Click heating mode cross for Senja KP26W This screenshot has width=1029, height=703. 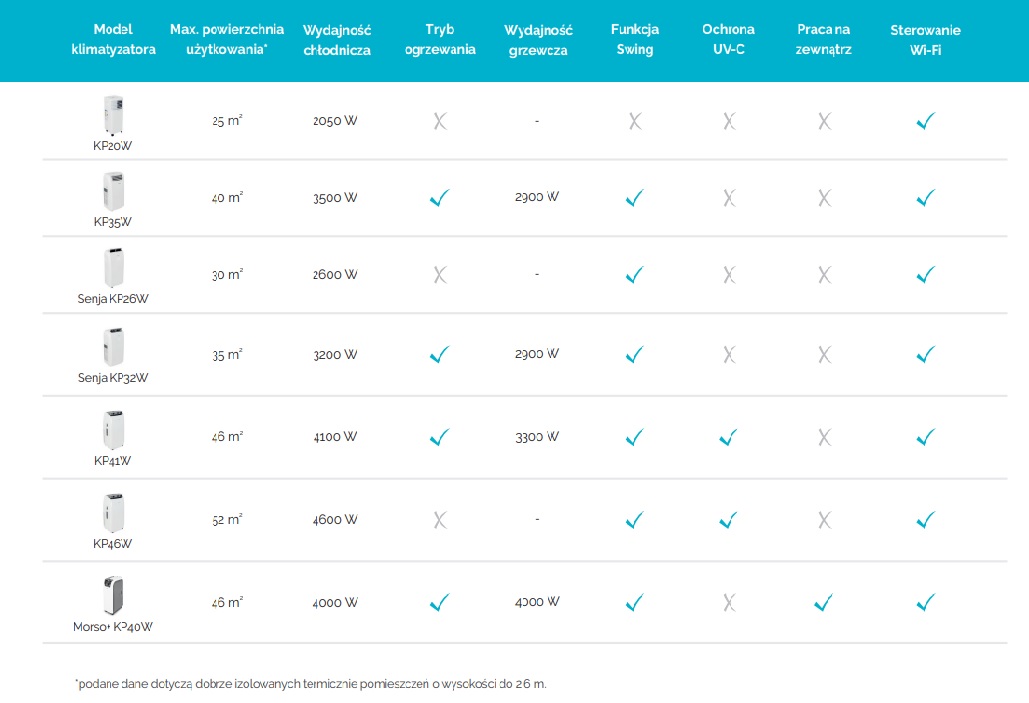[x=439, y=275]
